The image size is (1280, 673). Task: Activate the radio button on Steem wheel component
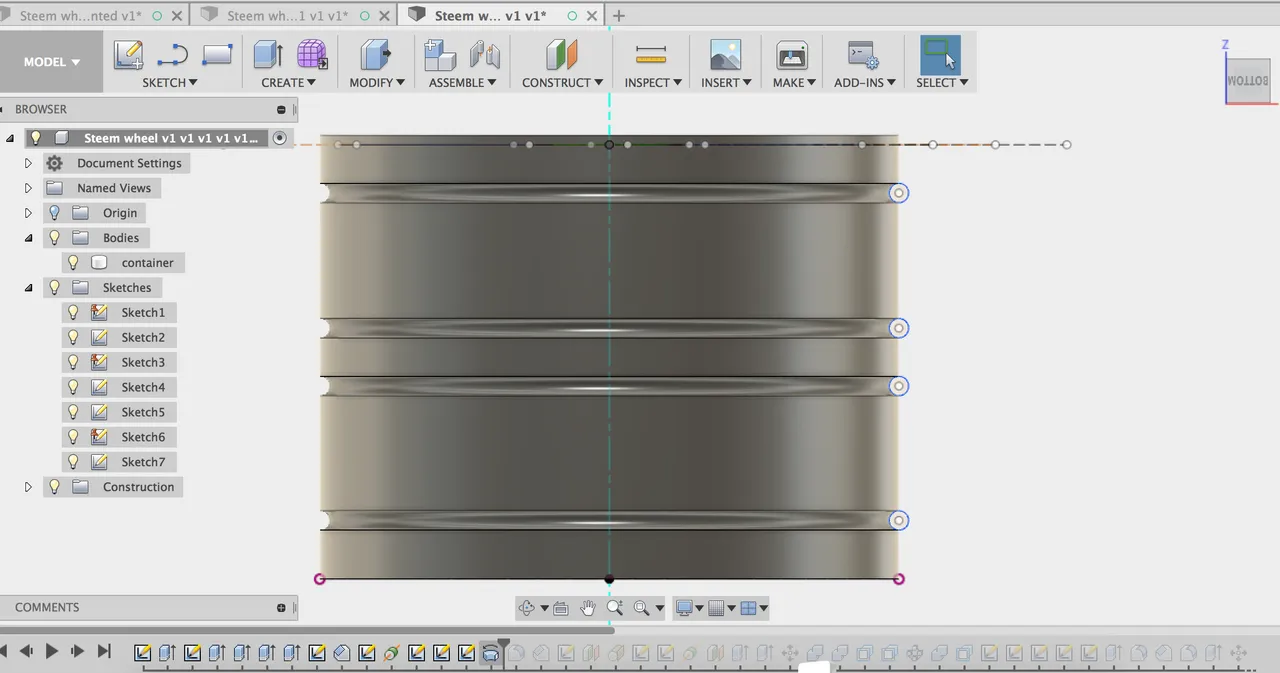[280, 138]
